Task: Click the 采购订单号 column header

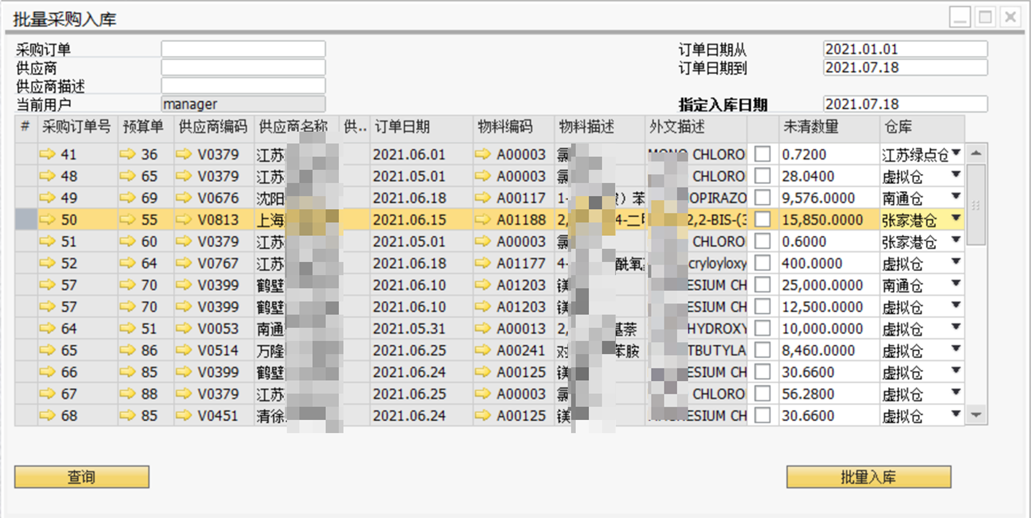Action: pos(78,128)
